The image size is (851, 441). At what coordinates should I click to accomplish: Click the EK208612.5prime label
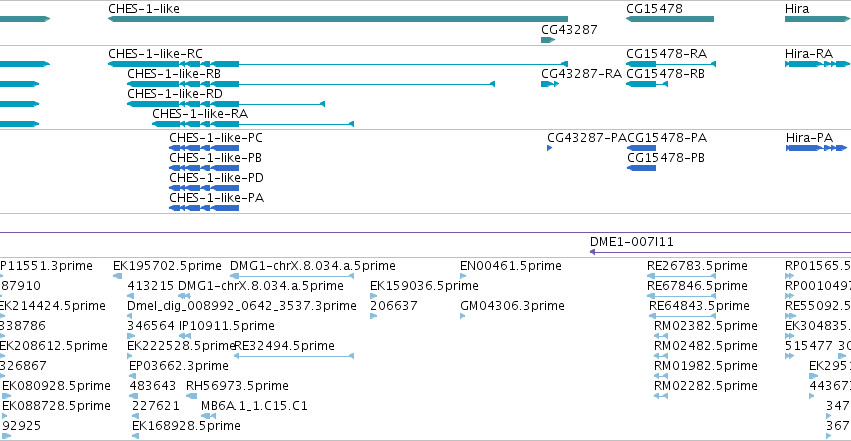tap(54, 346)
